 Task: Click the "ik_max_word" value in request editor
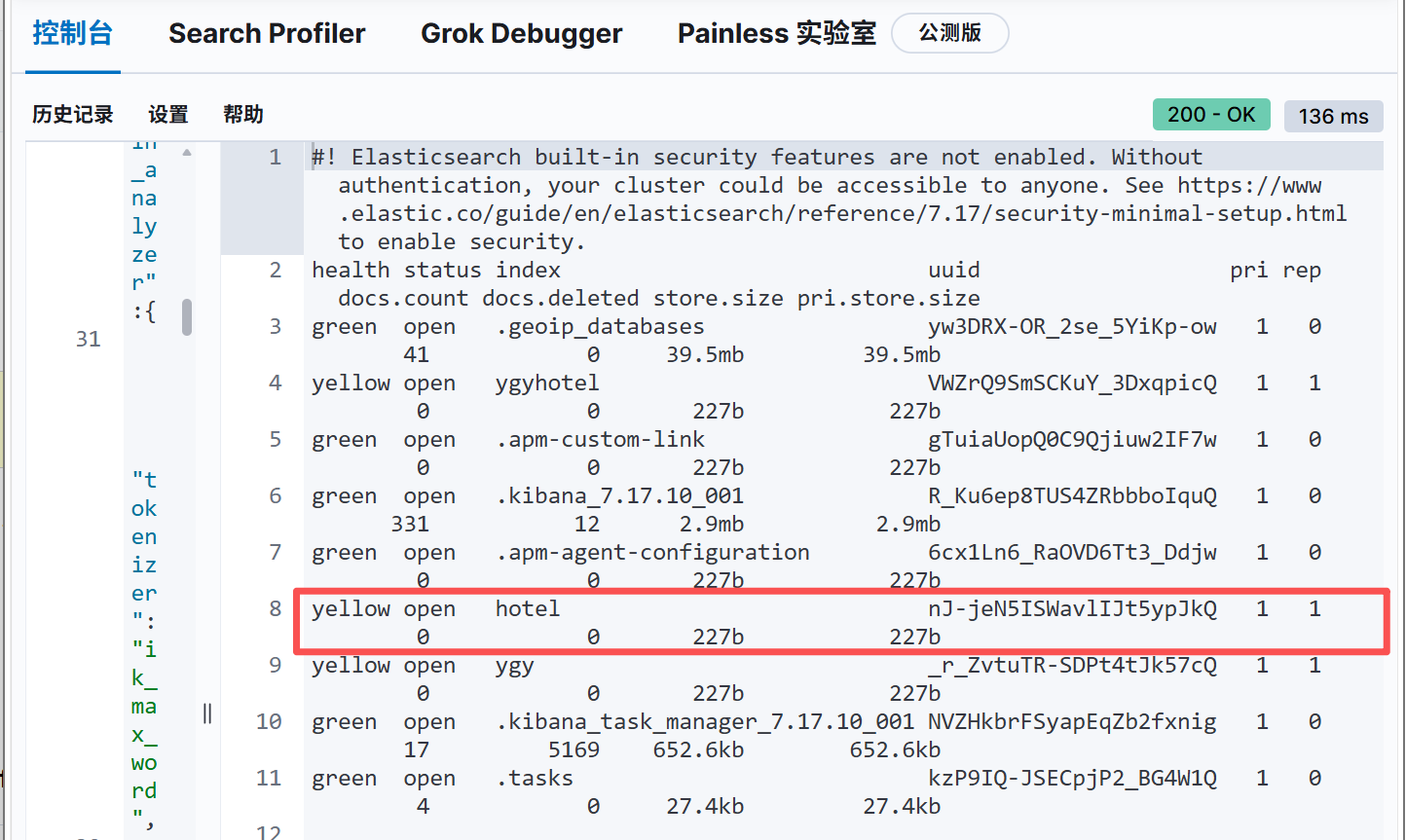click(144, 734)
